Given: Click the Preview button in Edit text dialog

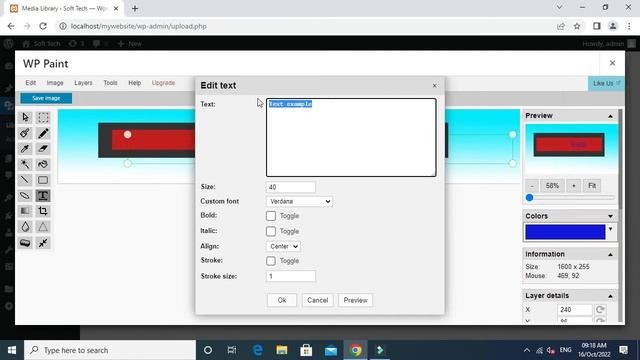Looking at the screenshot, I should point(356,300).
